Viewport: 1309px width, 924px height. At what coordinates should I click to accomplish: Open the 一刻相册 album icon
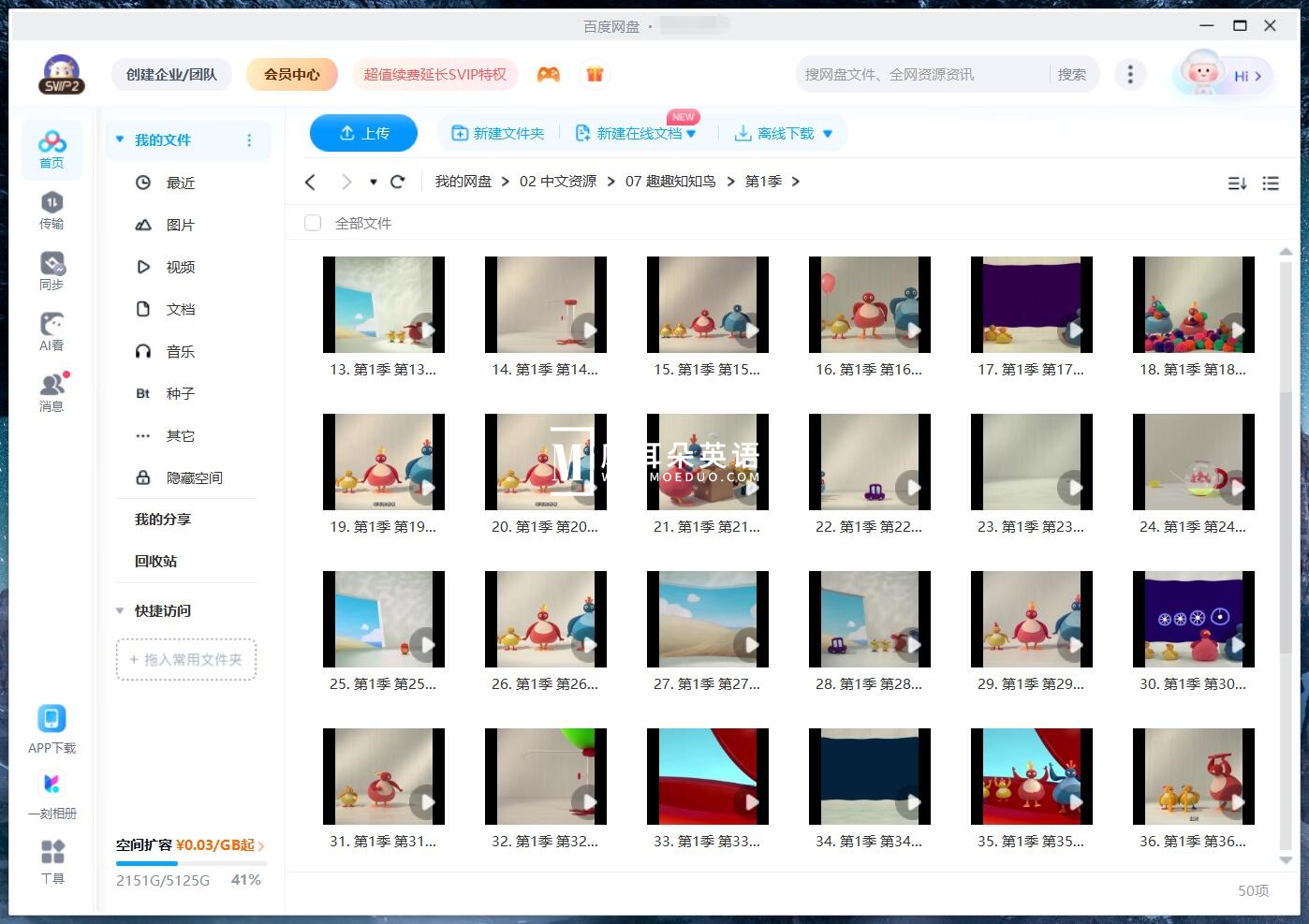coord(51,791)
